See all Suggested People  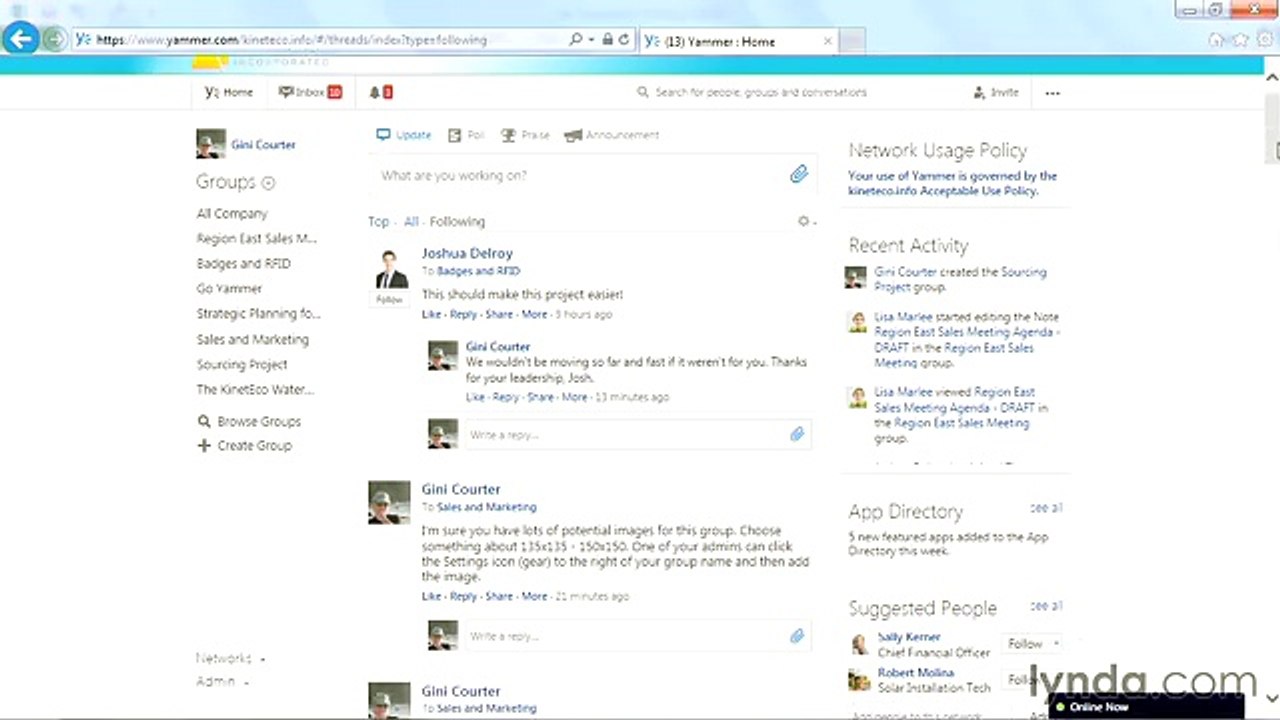1047,606
